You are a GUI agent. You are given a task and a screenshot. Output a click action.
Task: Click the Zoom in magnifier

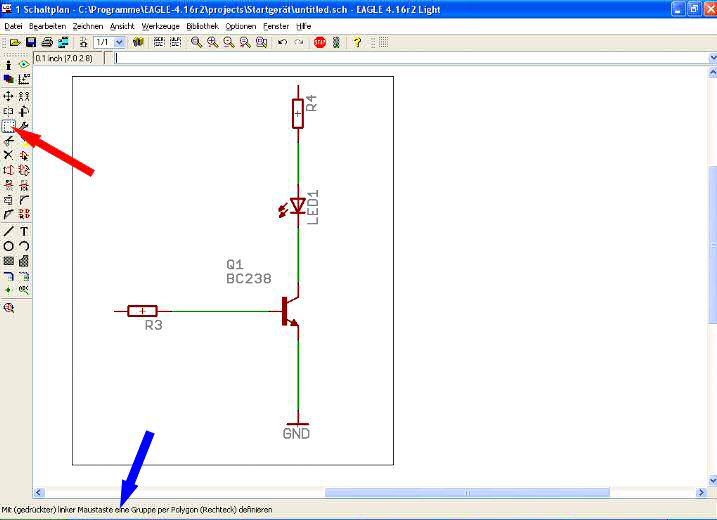(x=213, y=43)
